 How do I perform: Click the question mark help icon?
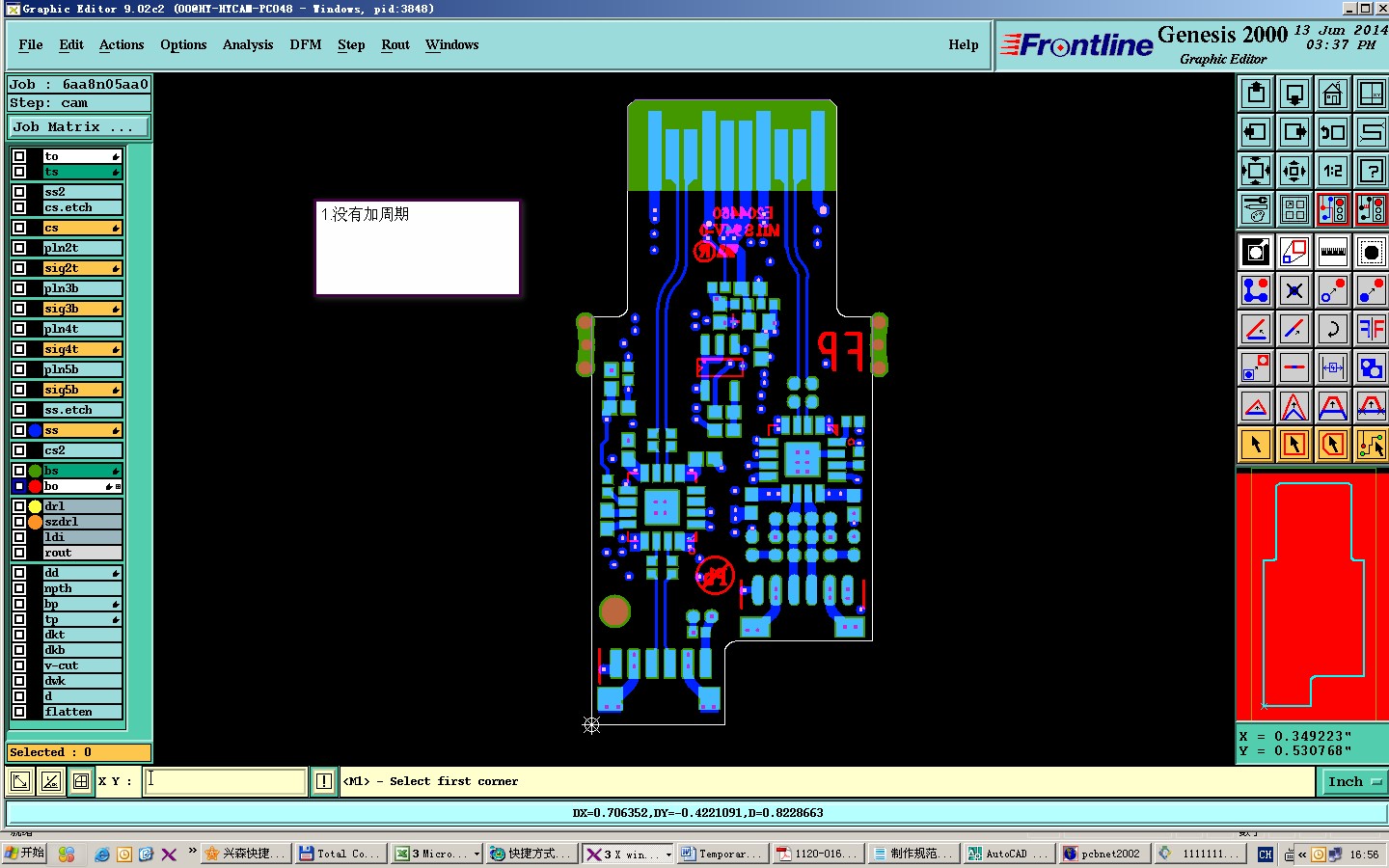[x=1372, y=171]
